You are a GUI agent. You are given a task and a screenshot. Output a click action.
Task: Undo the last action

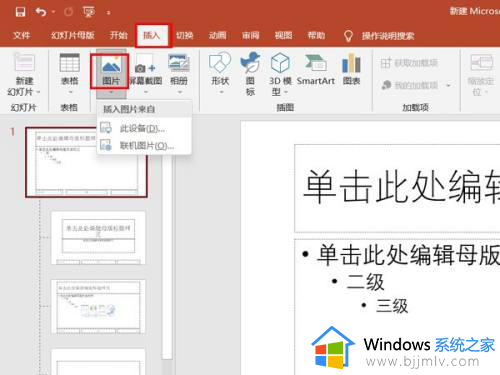click(41, 12)
